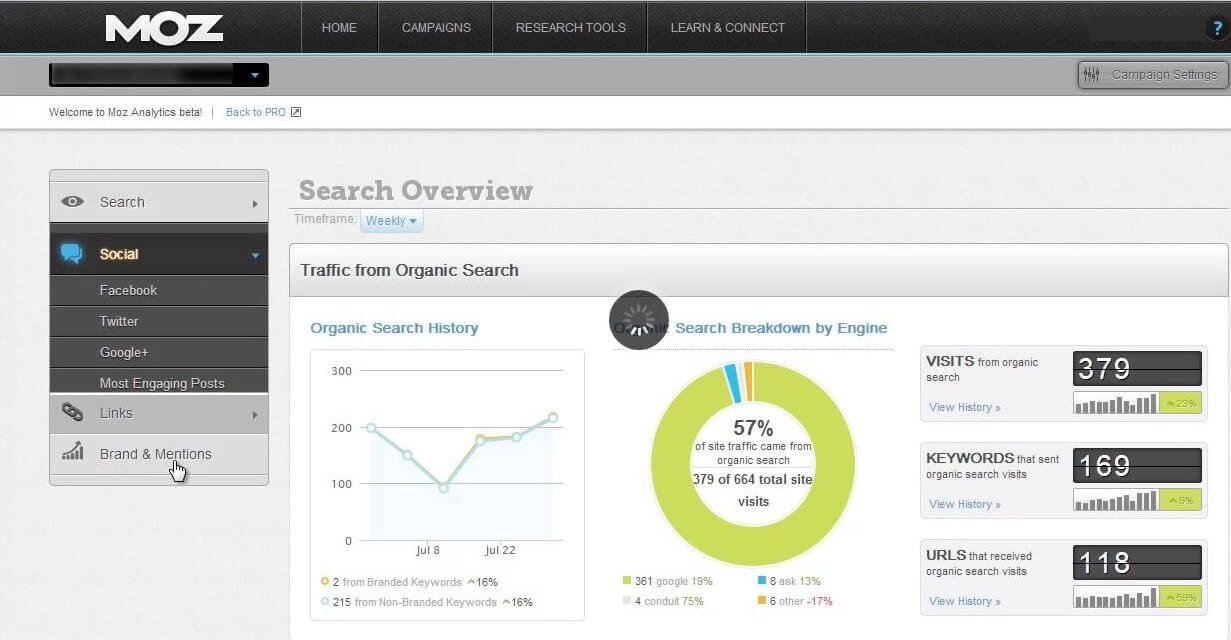Click the eye icon beside Search
Image resolution: width=1231 pixels, height=640 pixels.
(x=72, y=202)
